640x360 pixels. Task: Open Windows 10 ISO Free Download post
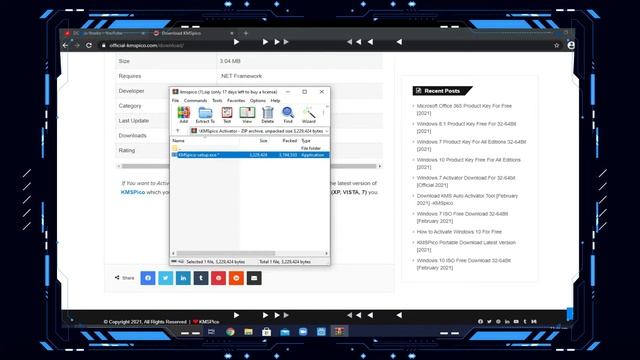coord(464,264)
